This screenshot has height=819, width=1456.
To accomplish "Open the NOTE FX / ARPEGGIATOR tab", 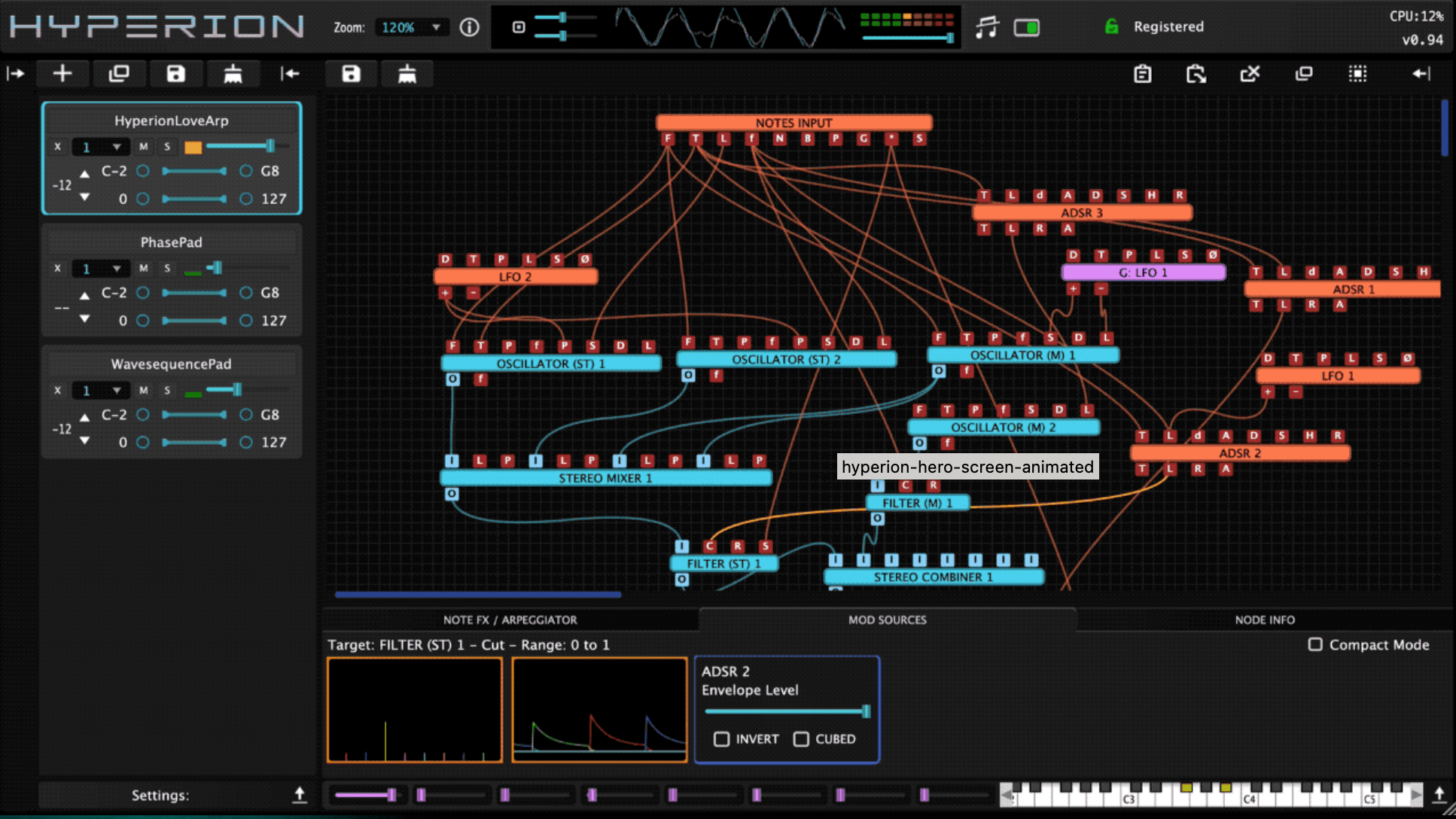I will pos(510,620).
